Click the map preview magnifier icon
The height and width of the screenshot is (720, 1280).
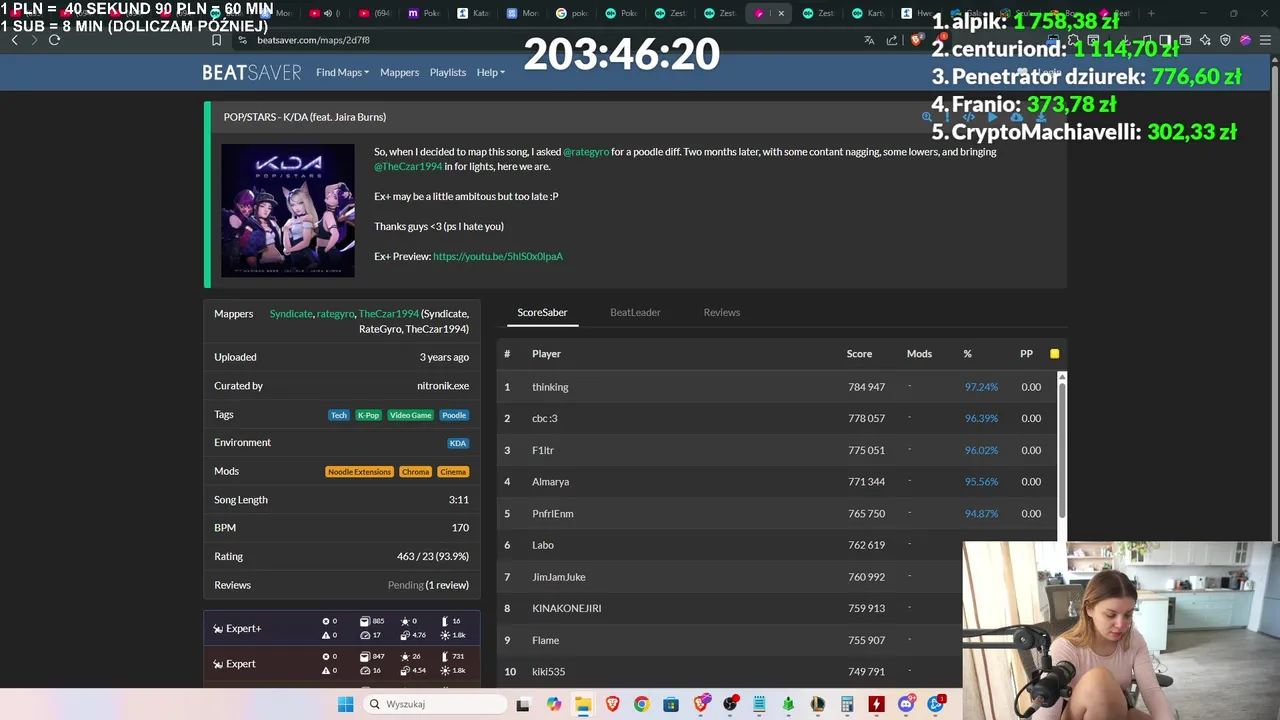(927, 117)
